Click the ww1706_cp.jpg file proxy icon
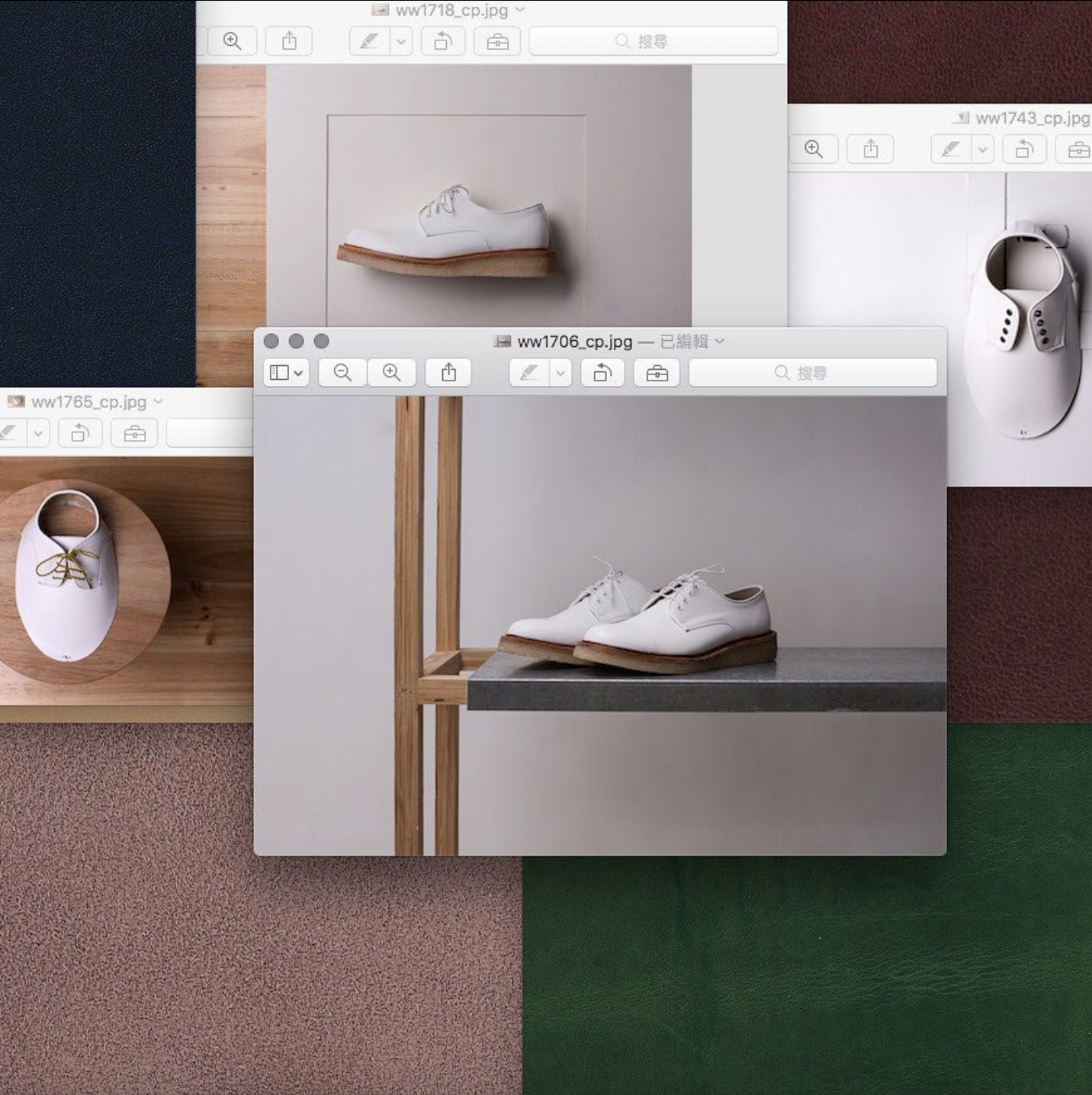This screenshot has width=1092, height=1095. point(502,342)
